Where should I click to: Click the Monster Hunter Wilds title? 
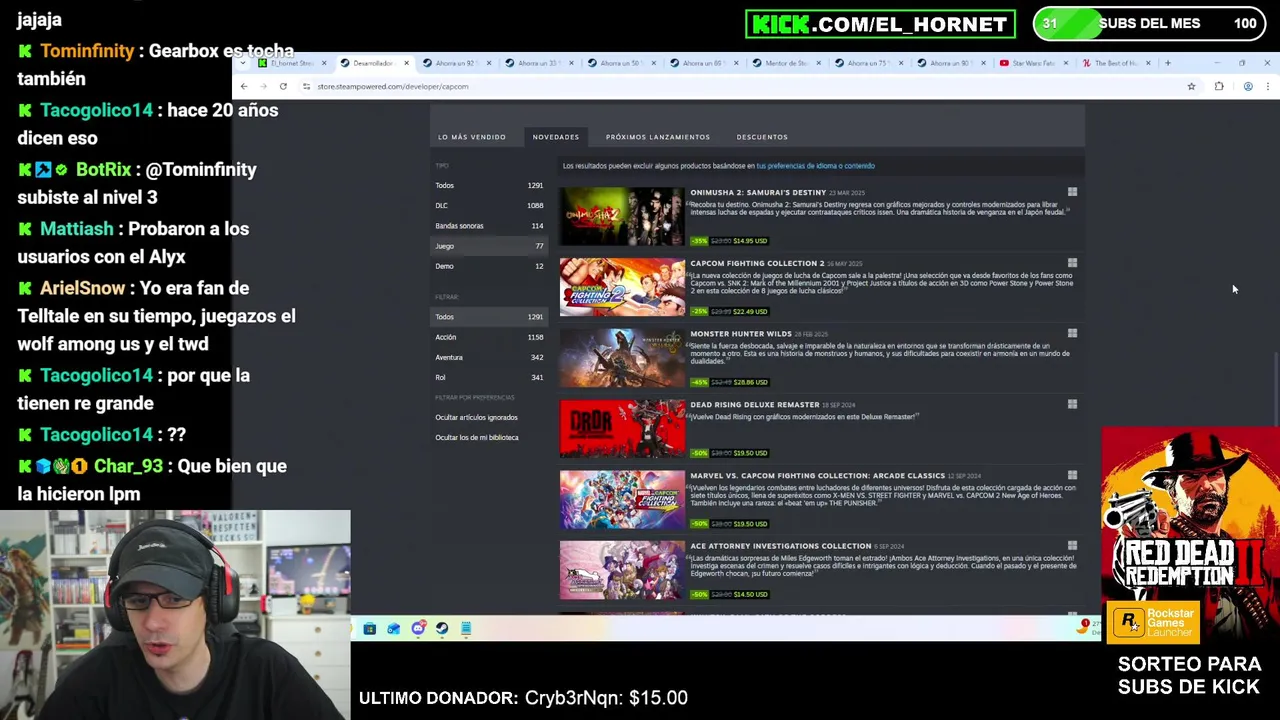pos(741,334)
